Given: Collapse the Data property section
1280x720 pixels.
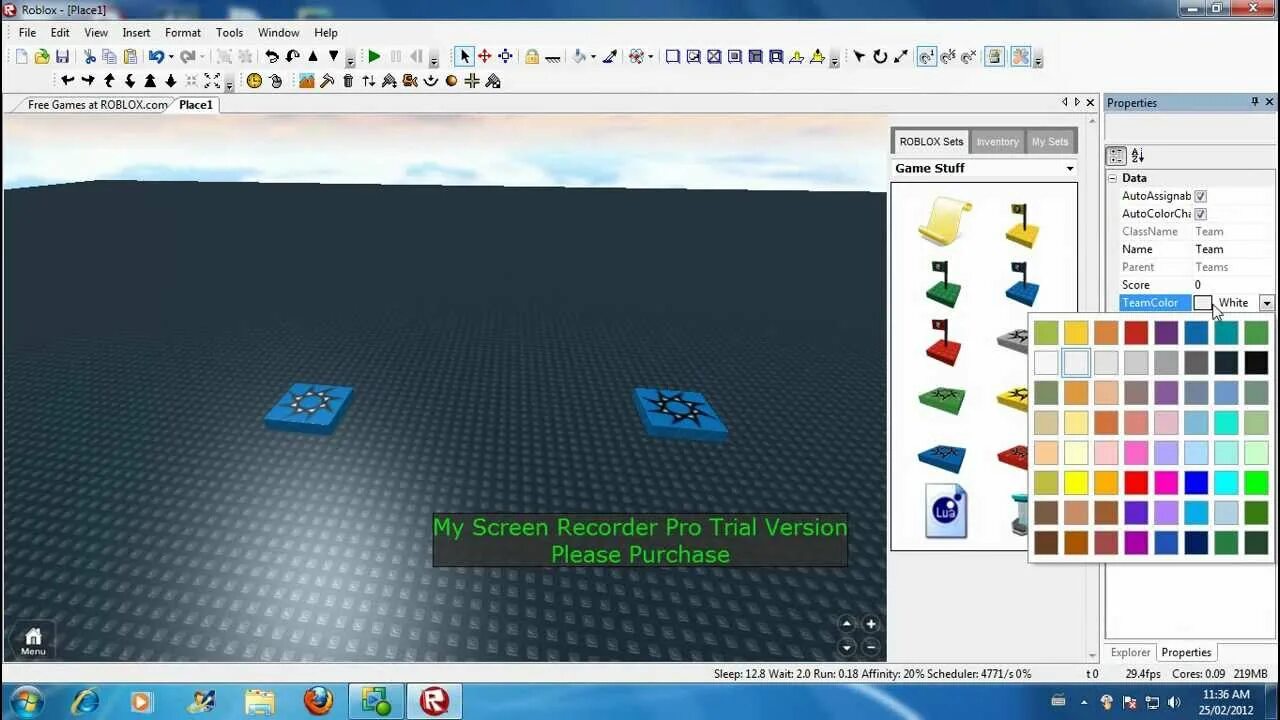Looking at the screenshot, I should (1112, 178).
